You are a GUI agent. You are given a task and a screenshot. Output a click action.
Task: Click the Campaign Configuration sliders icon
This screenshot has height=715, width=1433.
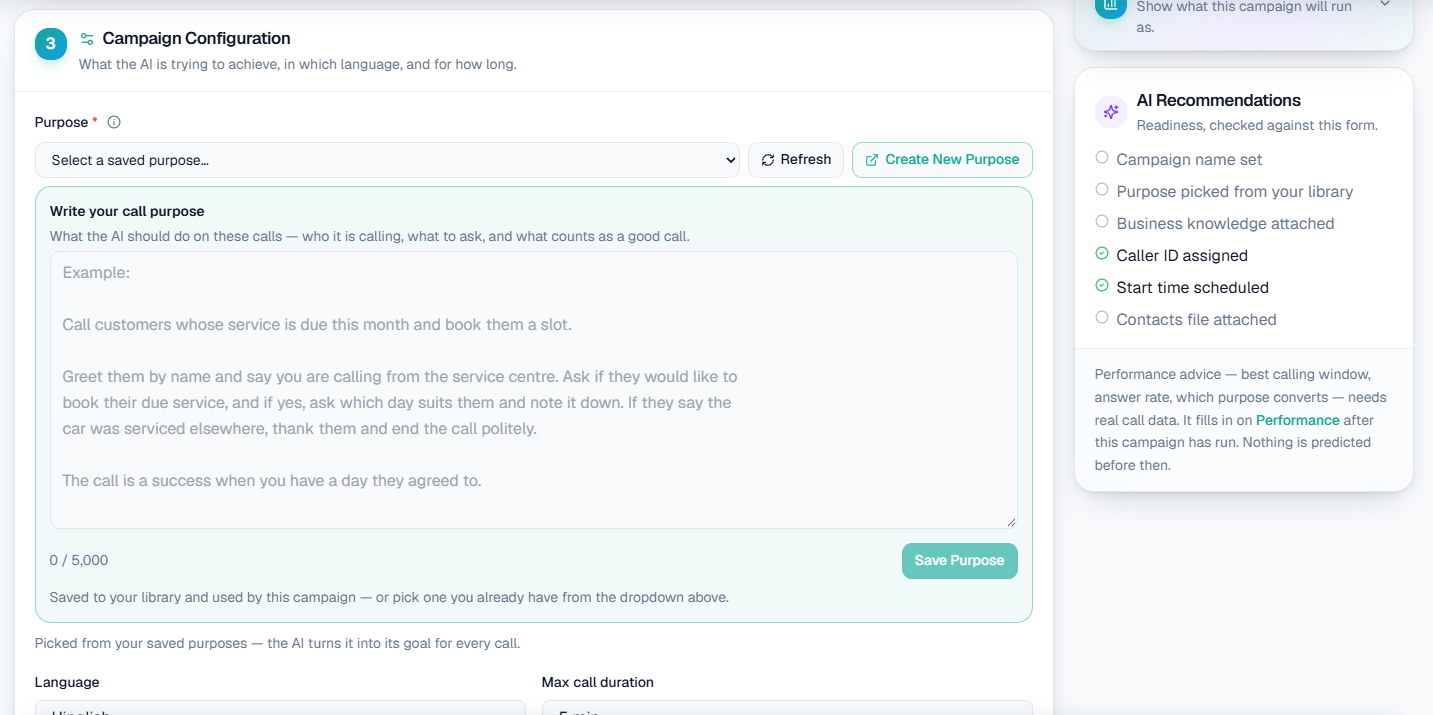pyautogui.click(x=87, y=39)
